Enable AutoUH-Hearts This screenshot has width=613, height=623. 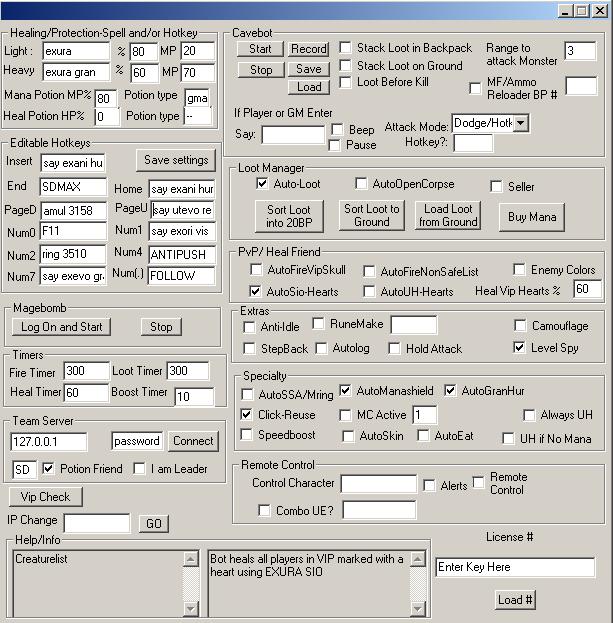pos(369,291)
